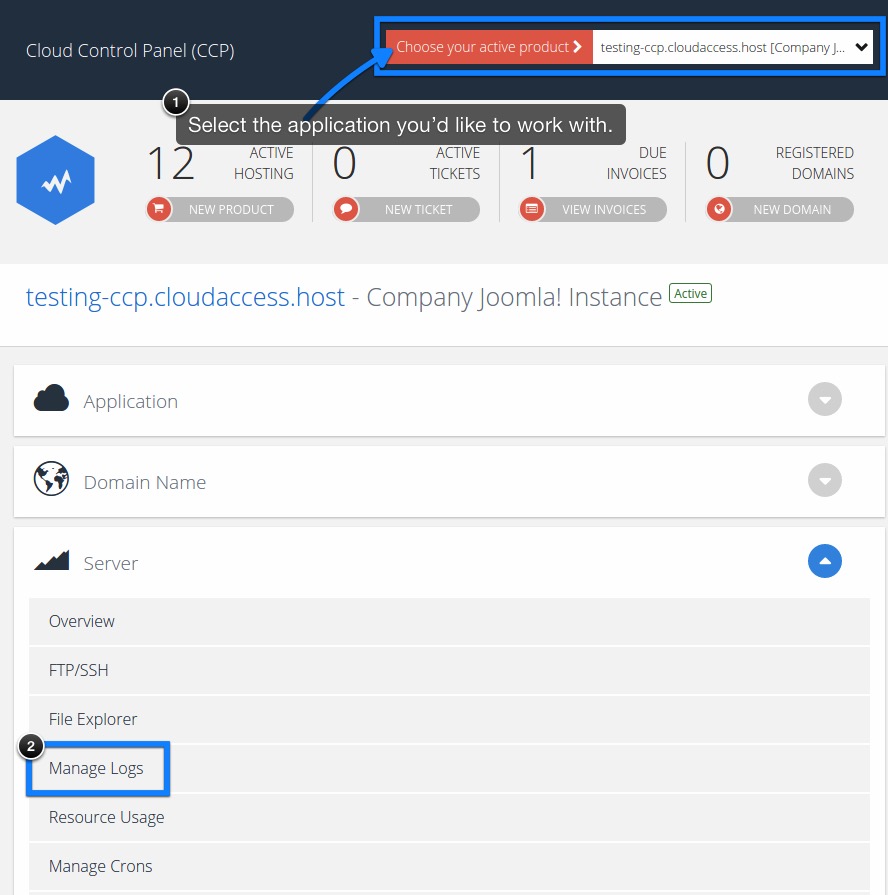Open Manage Crons menu item
888x895 pixels.
[x=449, y=866]
